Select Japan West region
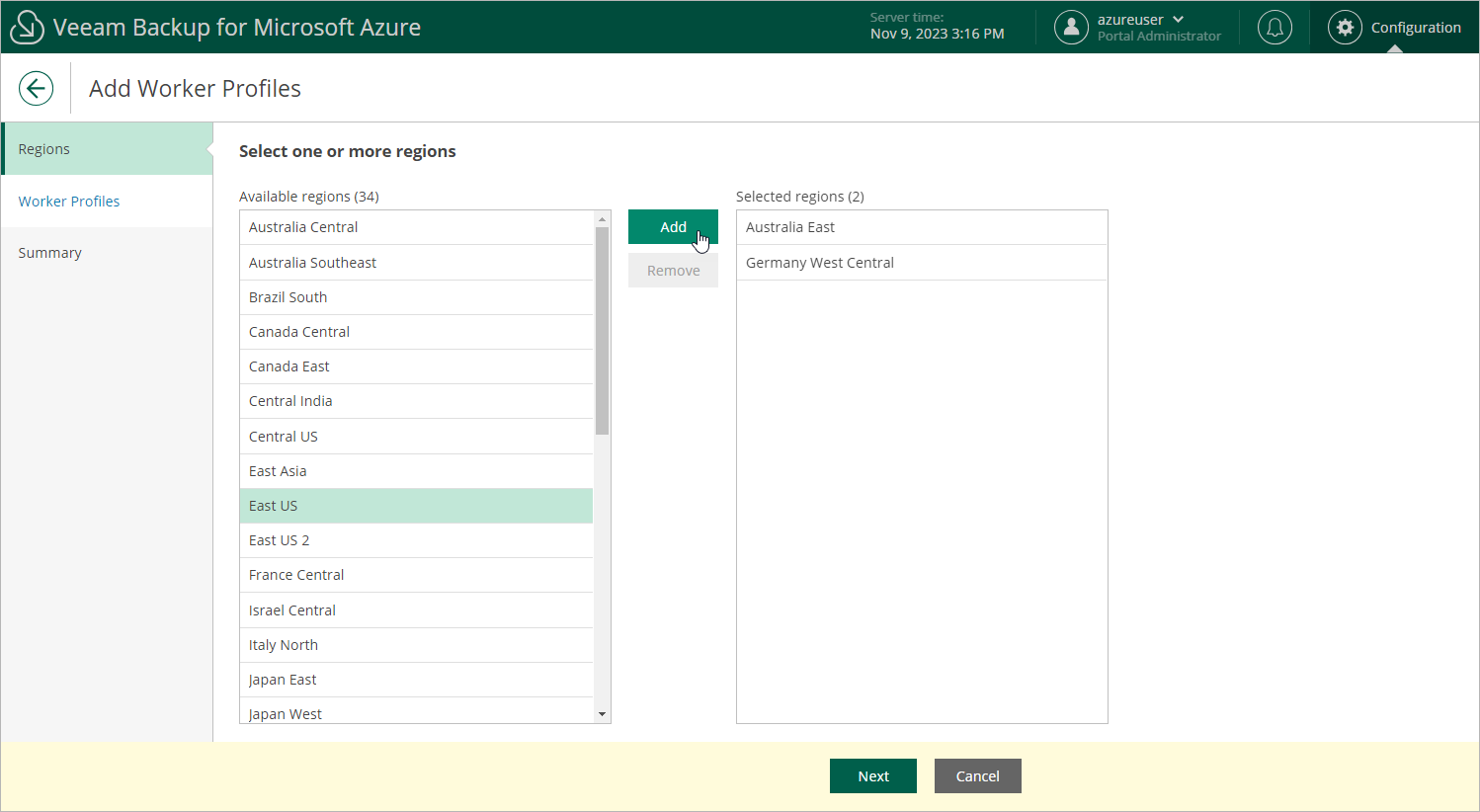Image resolution: width=1480 pixels, height=812 pixels. tap(416, 711)
